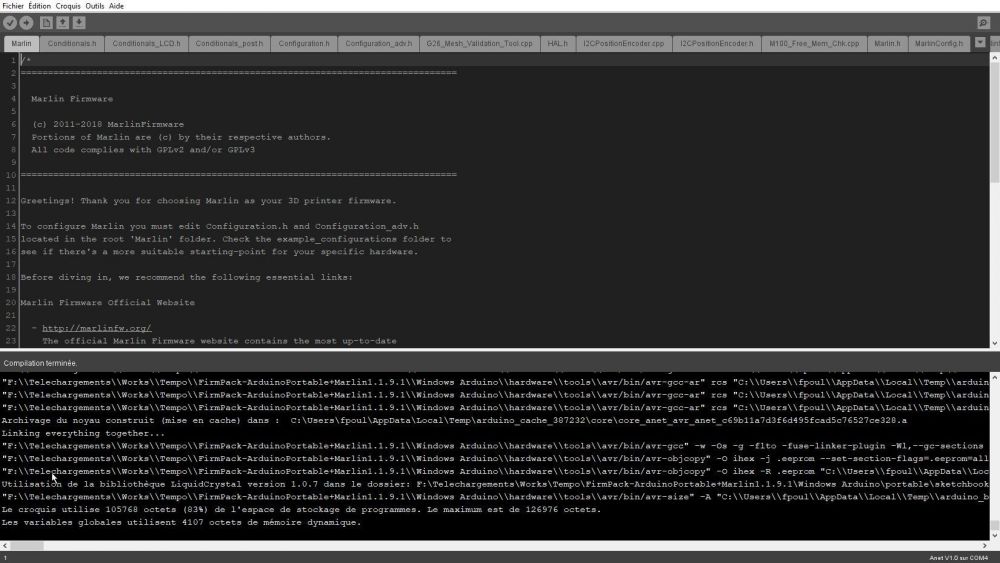Click the editor scrollbar down arrow

click(994, 343)
